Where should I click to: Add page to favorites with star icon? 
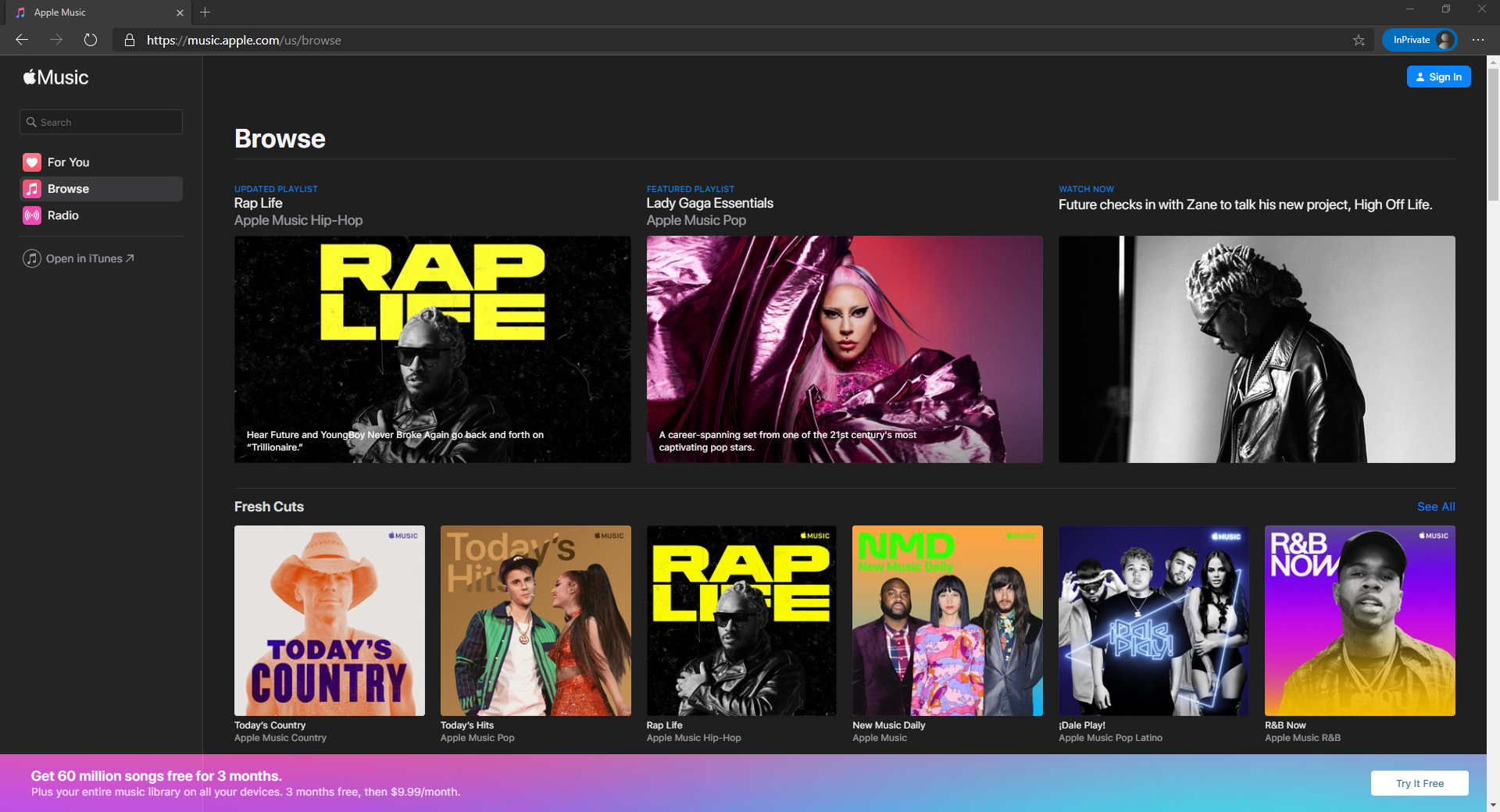pos(1359,40)
